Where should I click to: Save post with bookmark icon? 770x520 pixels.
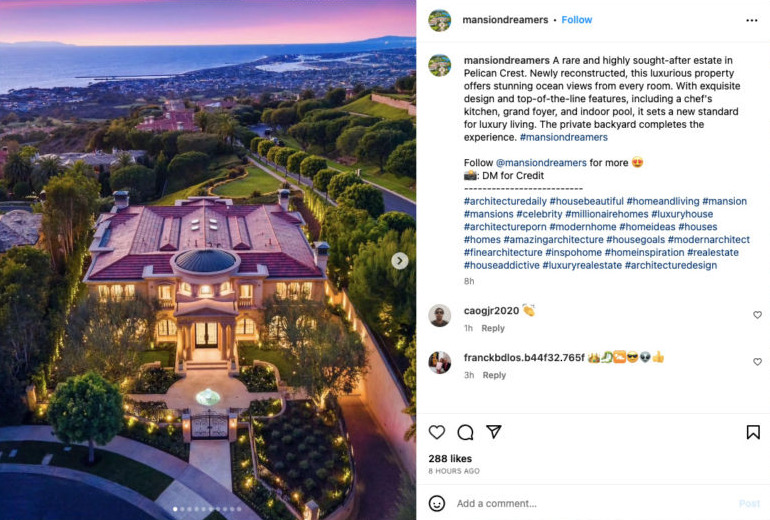point(753,432)
